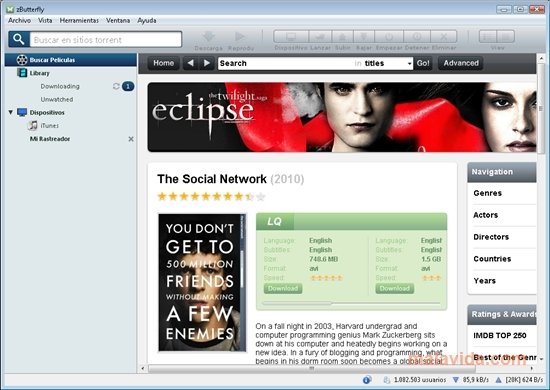Image resolution: width=550 pixels, height=390 pixels.
Task: Open IMDB TOP 250 list
Action: (500, 336)
